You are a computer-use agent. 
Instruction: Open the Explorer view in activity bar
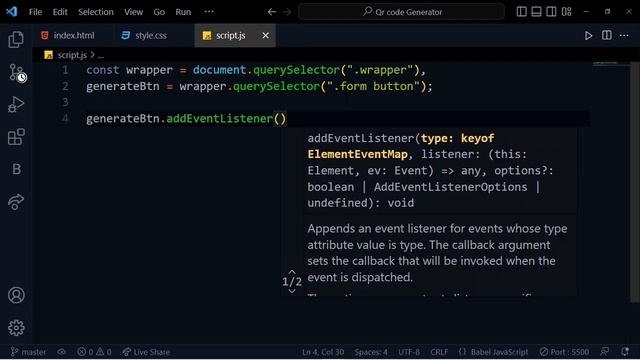point(16,40)
